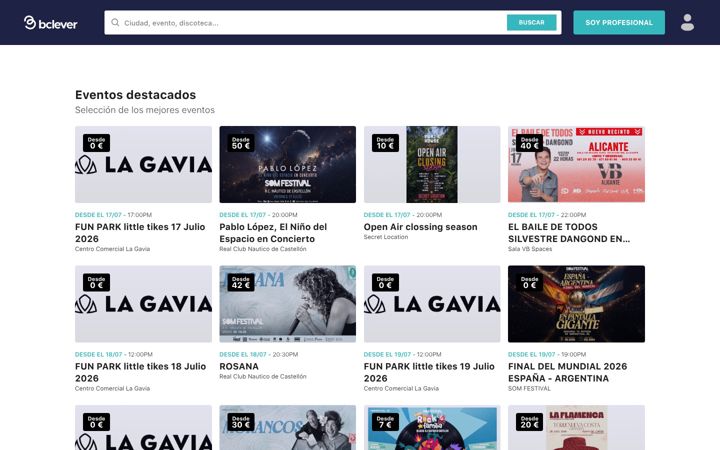The width and height of the screenshot is (720, 450).
Task: Select title EL BAILE DE TODOS SILVESTRE DANGOND
Action: [569, 233]
